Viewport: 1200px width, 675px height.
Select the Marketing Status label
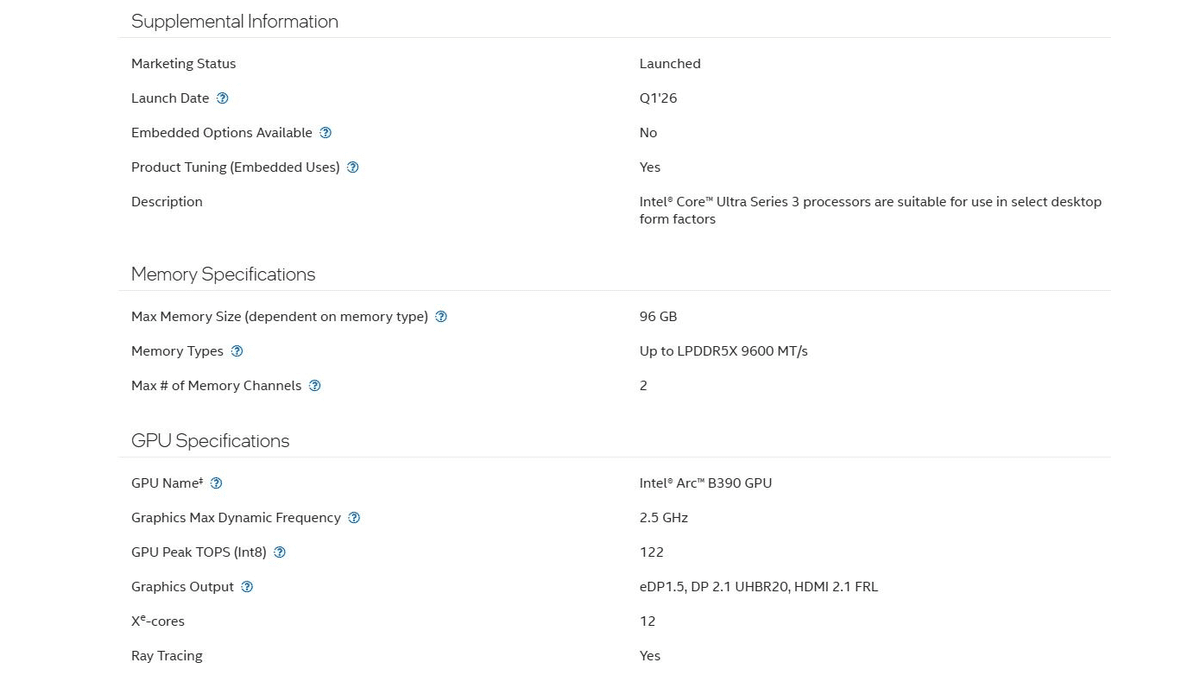(183, 63)
